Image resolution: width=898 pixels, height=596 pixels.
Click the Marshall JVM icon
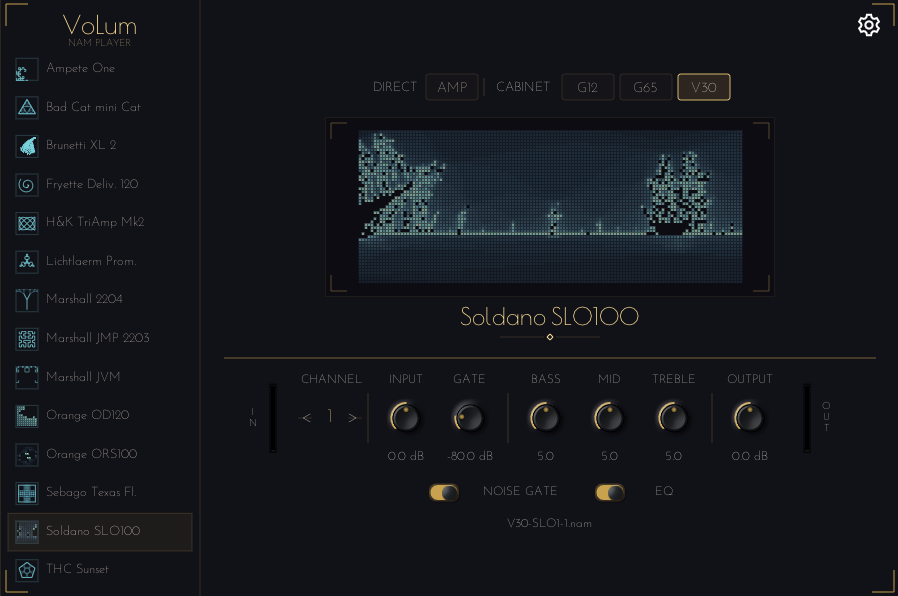[x=26, y=377]
